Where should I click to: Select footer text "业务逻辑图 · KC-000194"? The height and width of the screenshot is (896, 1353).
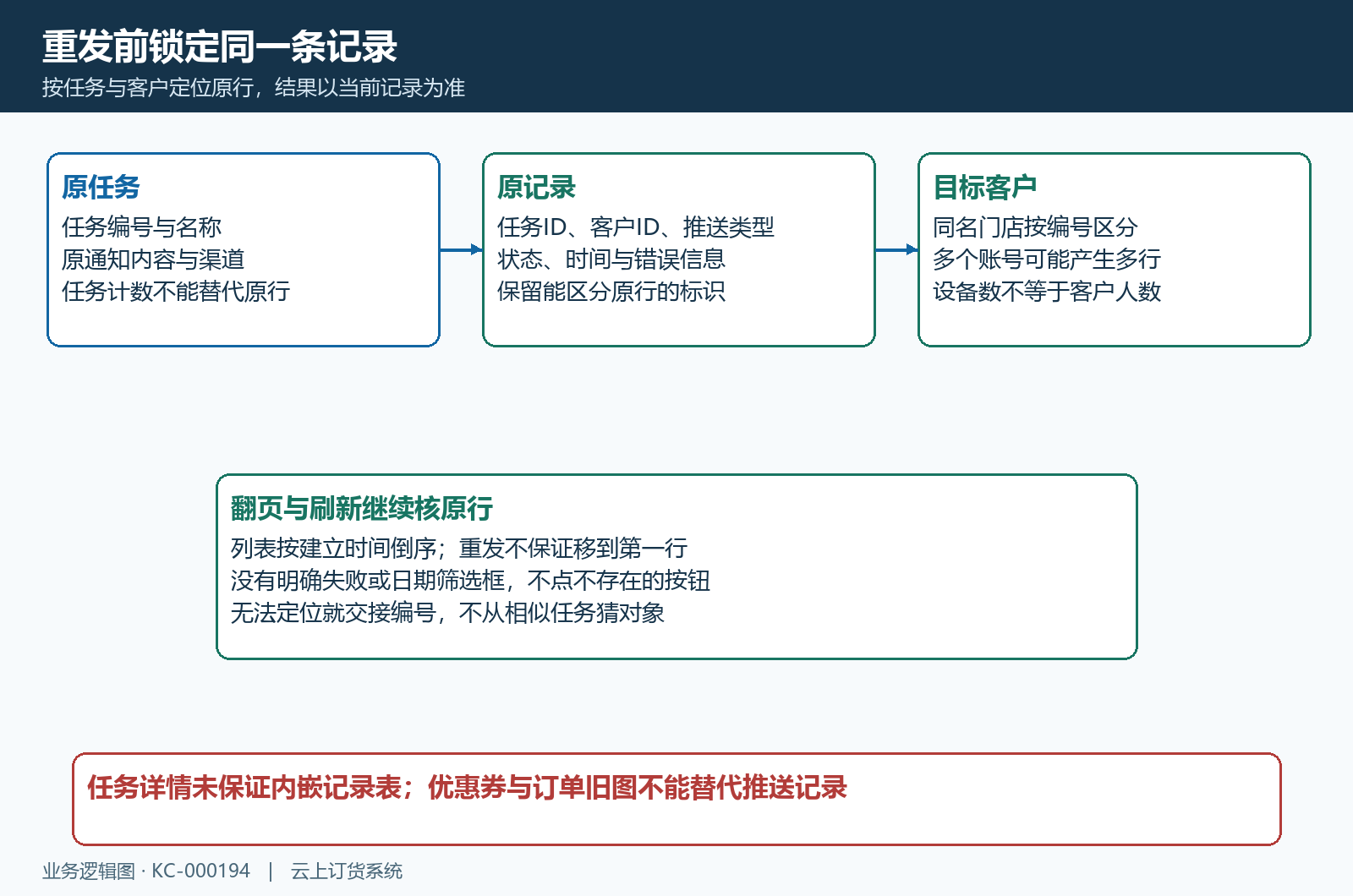146,871
